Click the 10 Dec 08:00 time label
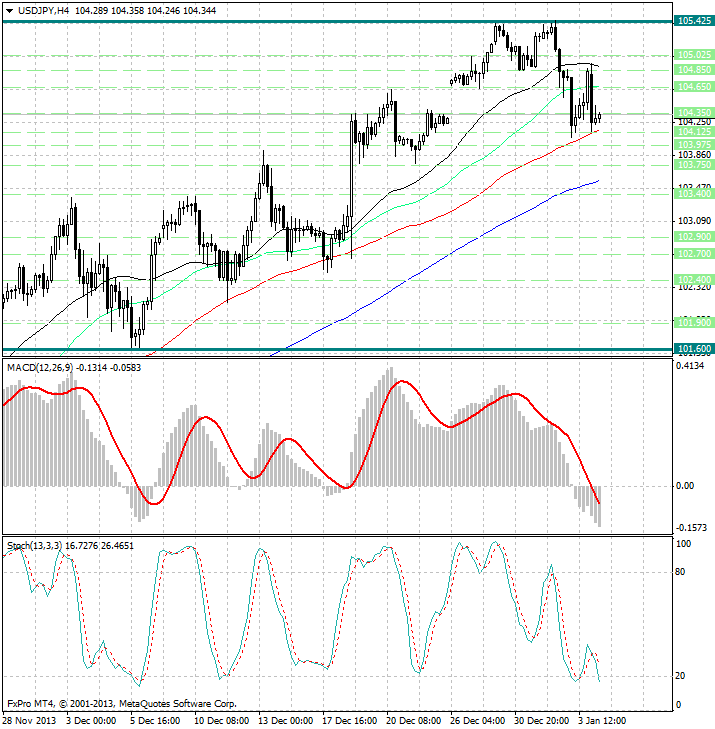Image resolution: width=715 pixels, height=729 pixels. tap(221, 721)
